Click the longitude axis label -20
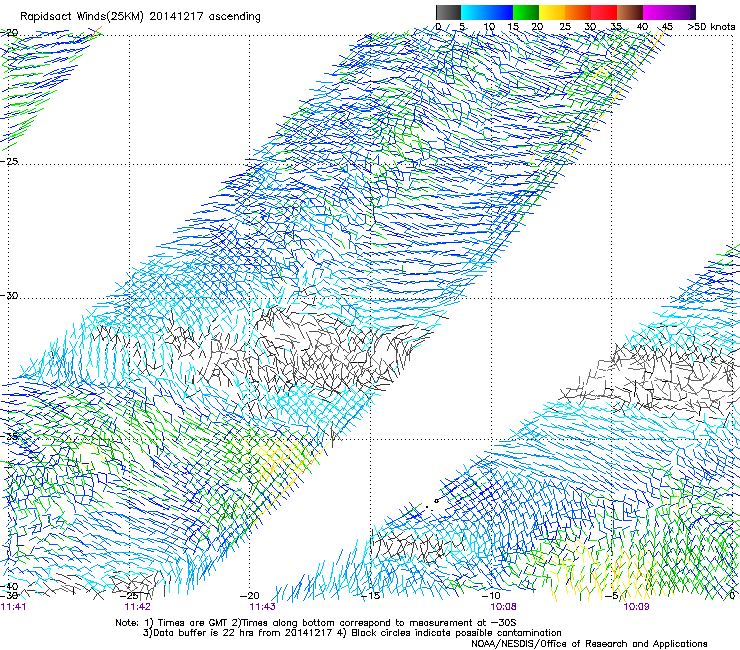740x650 pixels. pyautogui.click(x=250, y=596)
